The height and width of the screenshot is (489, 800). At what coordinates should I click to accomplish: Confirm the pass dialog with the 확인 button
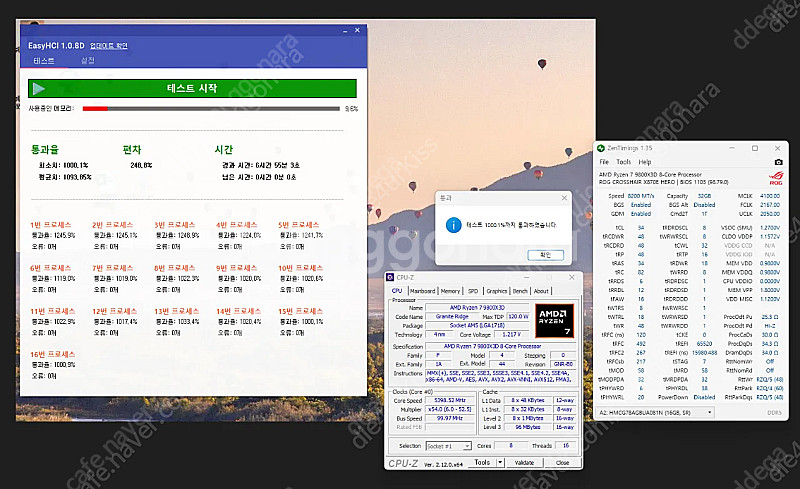(545, 255)
